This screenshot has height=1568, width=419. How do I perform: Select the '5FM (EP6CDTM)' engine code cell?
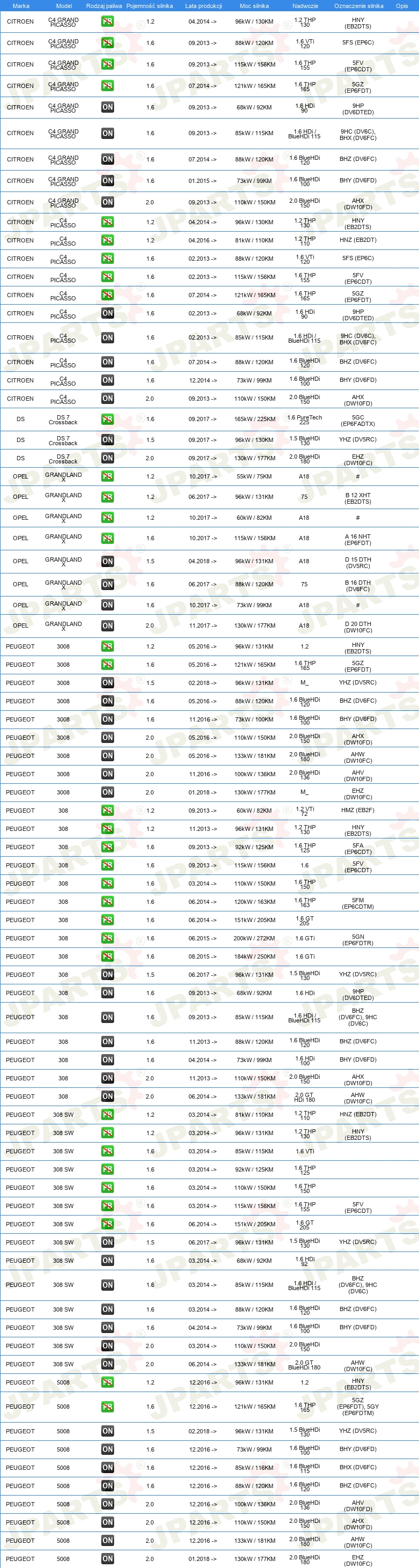[x=358, y=903]
